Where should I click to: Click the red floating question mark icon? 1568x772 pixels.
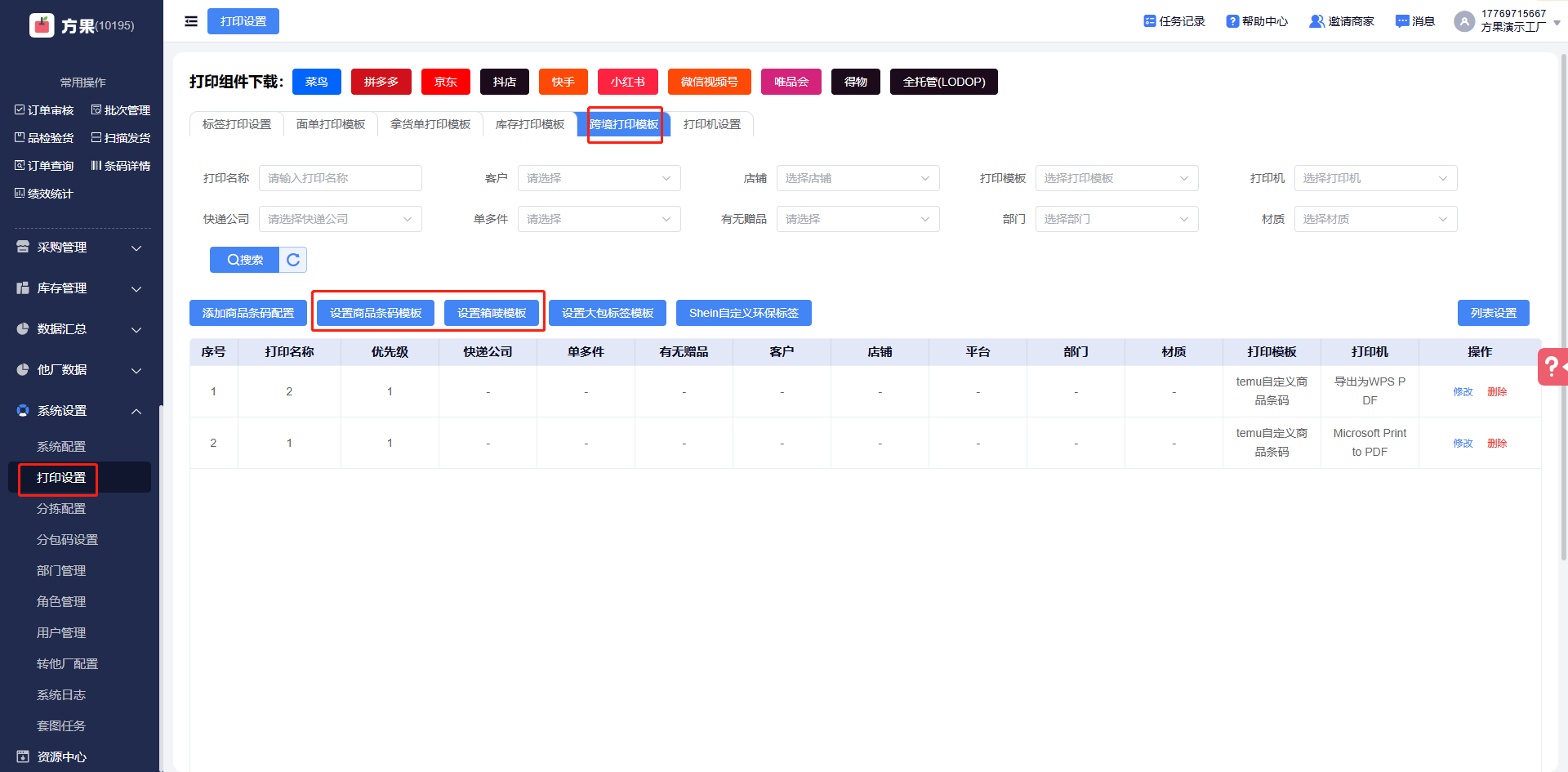pyautogui.click(x=1552, y=367)
